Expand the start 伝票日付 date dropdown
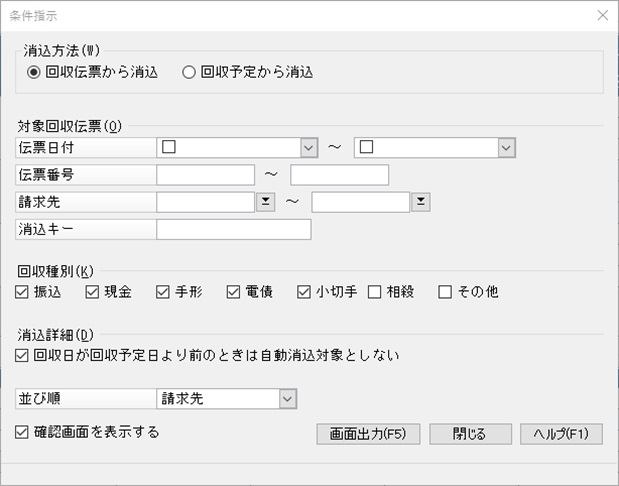This screenshot has width=619, height=486. click(x=309, y=148)
